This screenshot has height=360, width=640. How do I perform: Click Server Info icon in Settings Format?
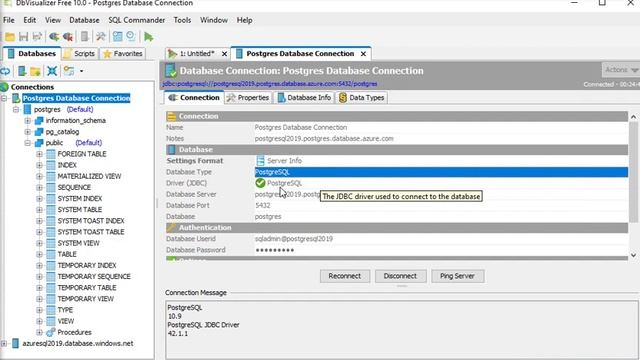click(x=260, y=160)
